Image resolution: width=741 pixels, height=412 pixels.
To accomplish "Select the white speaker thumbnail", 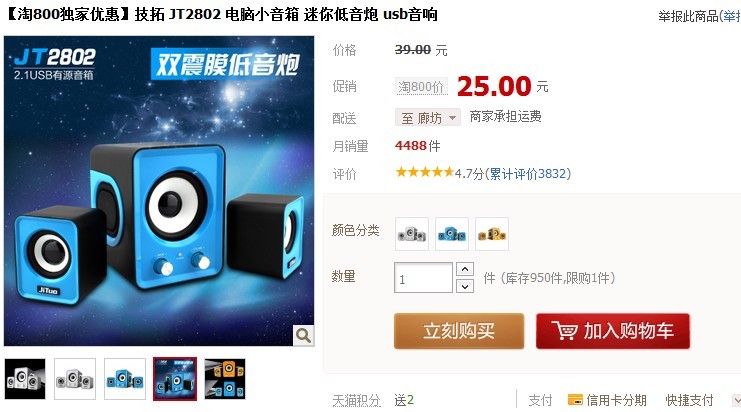I will tap(75, 379).
